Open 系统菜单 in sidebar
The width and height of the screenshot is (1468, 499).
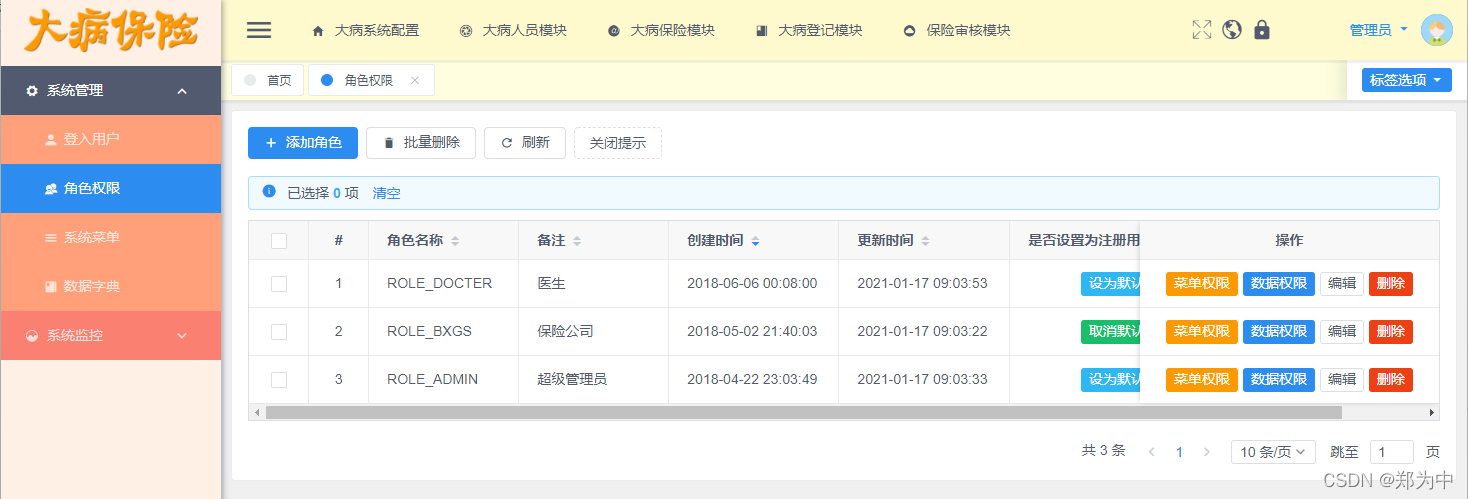[110, 237]
